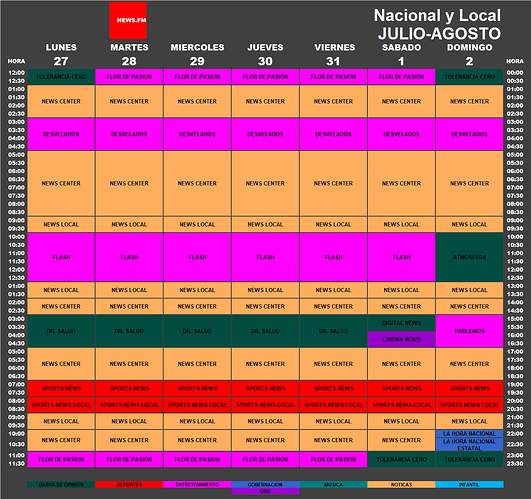Click the DEPORTES legend swatch
Screen dimensions: 531x499
click(129, 485)
